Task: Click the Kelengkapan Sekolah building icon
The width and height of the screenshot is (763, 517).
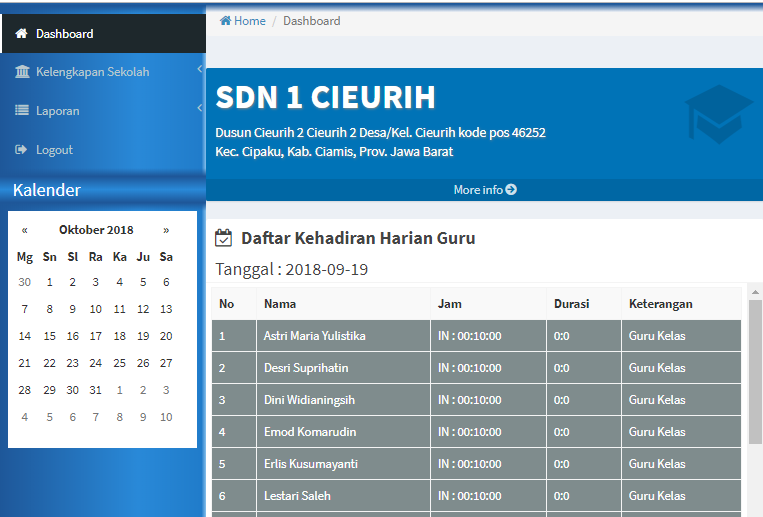Action: [x=22, y=72]
